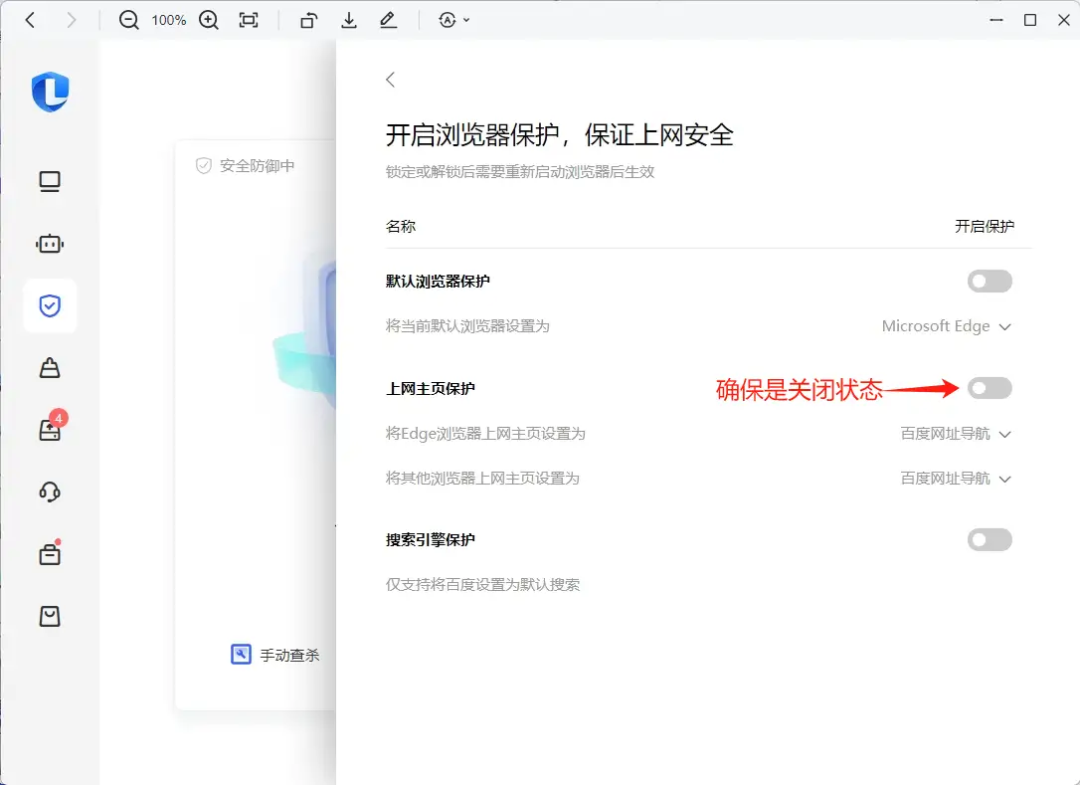The image size is (1080, 785).
Task: Select the shield protection sidebar icon
Action: pos(50,306)
